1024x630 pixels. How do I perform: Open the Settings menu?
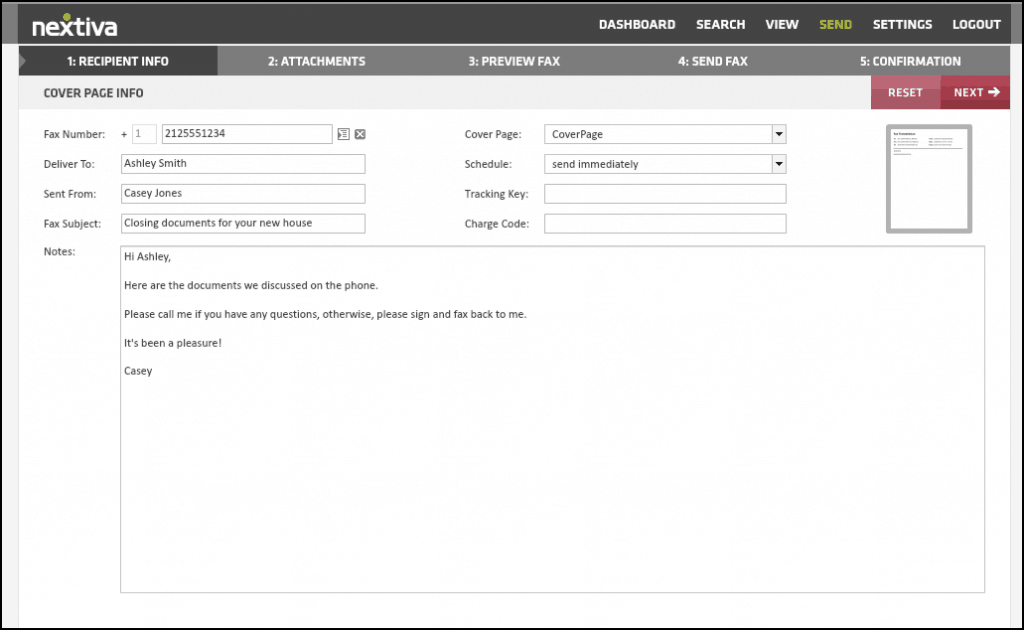pyautogui.click(x=902, y=25)
